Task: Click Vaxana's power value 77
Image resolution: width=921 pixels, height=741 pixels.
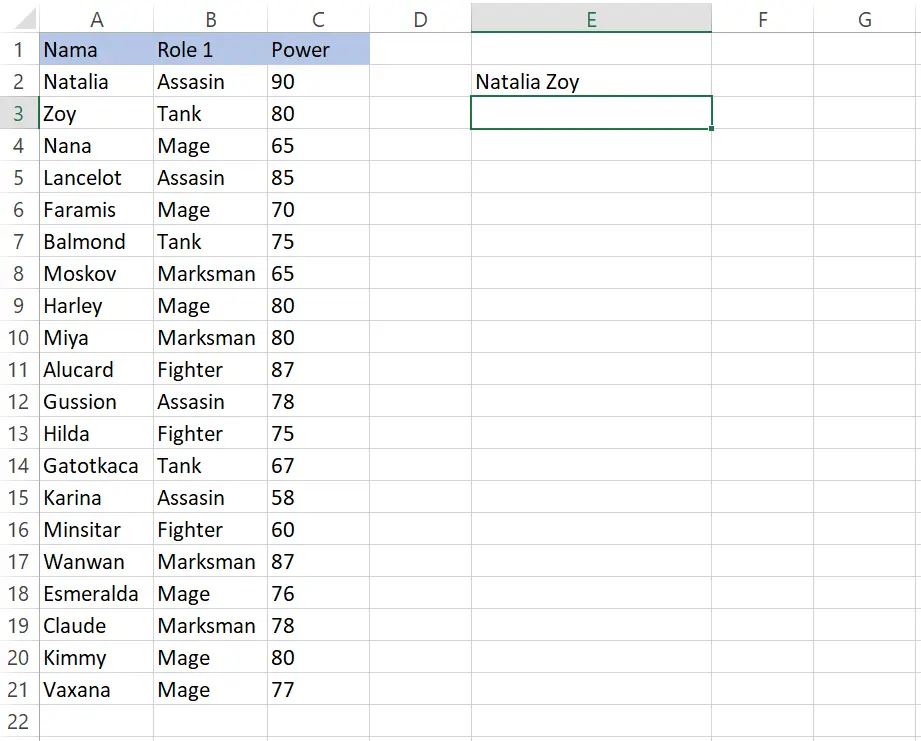Action: tap(318, 689)
